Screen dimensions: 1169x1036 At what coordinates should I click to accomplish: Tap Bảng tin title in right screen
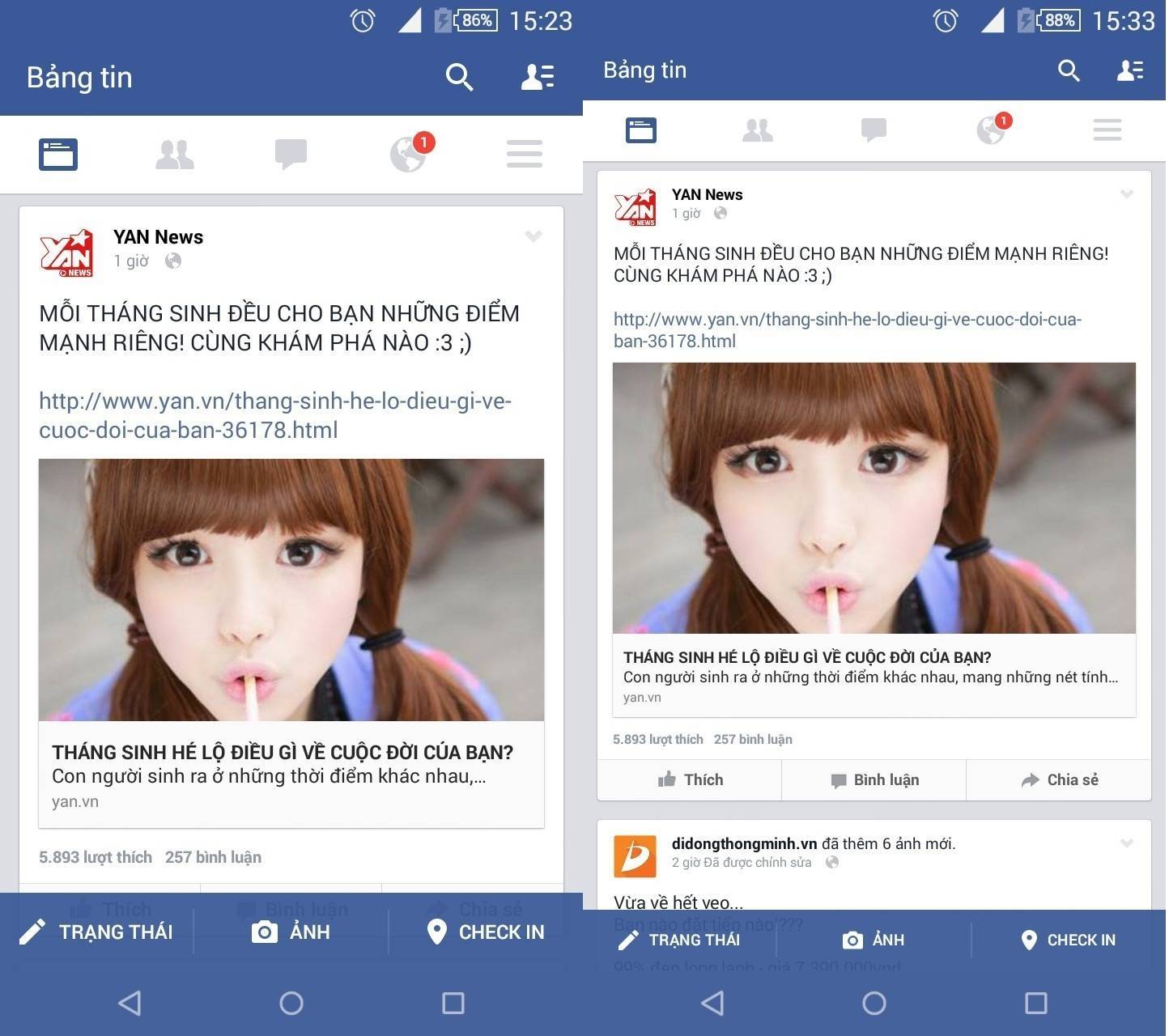(x=645, y=70)
